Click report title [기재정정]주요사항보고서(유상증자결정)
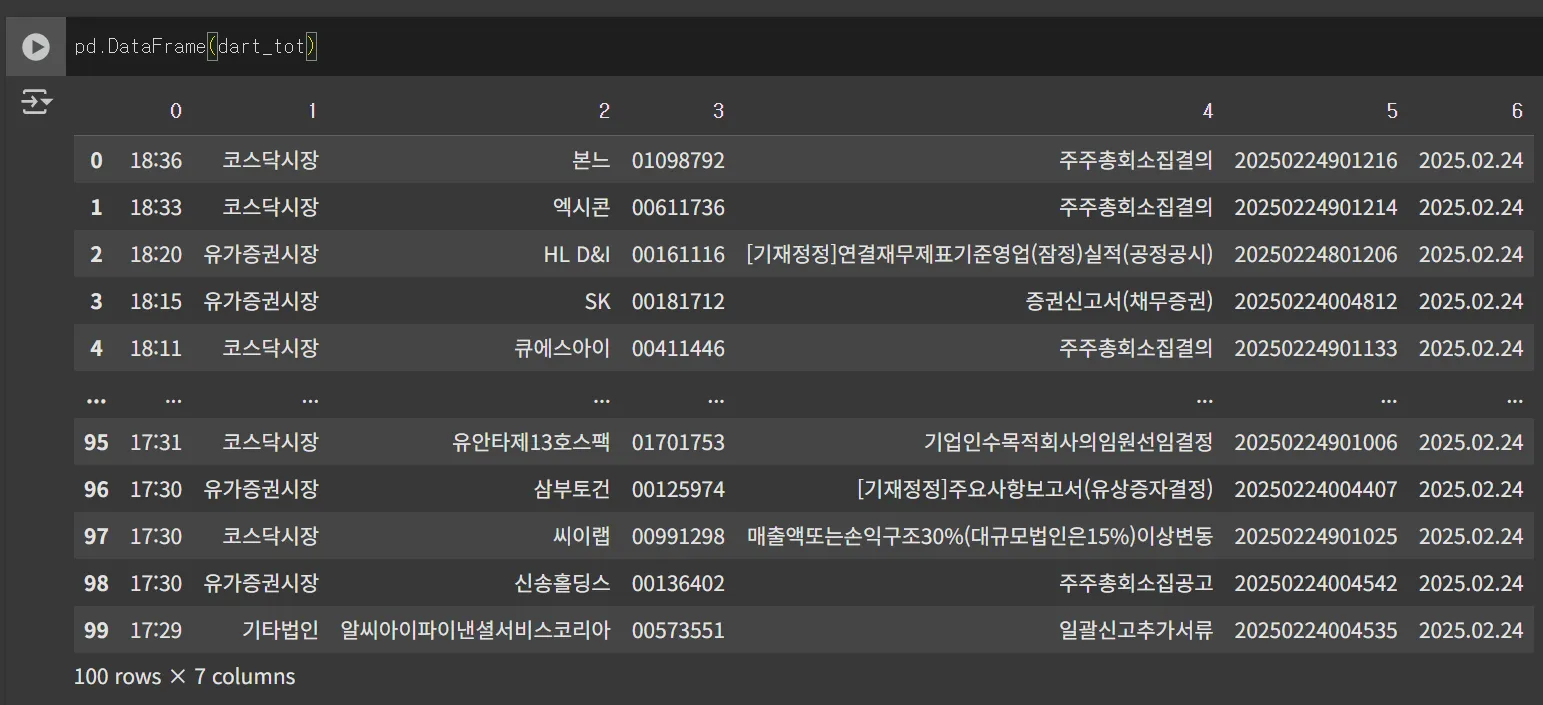1543x705 pixels. coord(1035,489)
